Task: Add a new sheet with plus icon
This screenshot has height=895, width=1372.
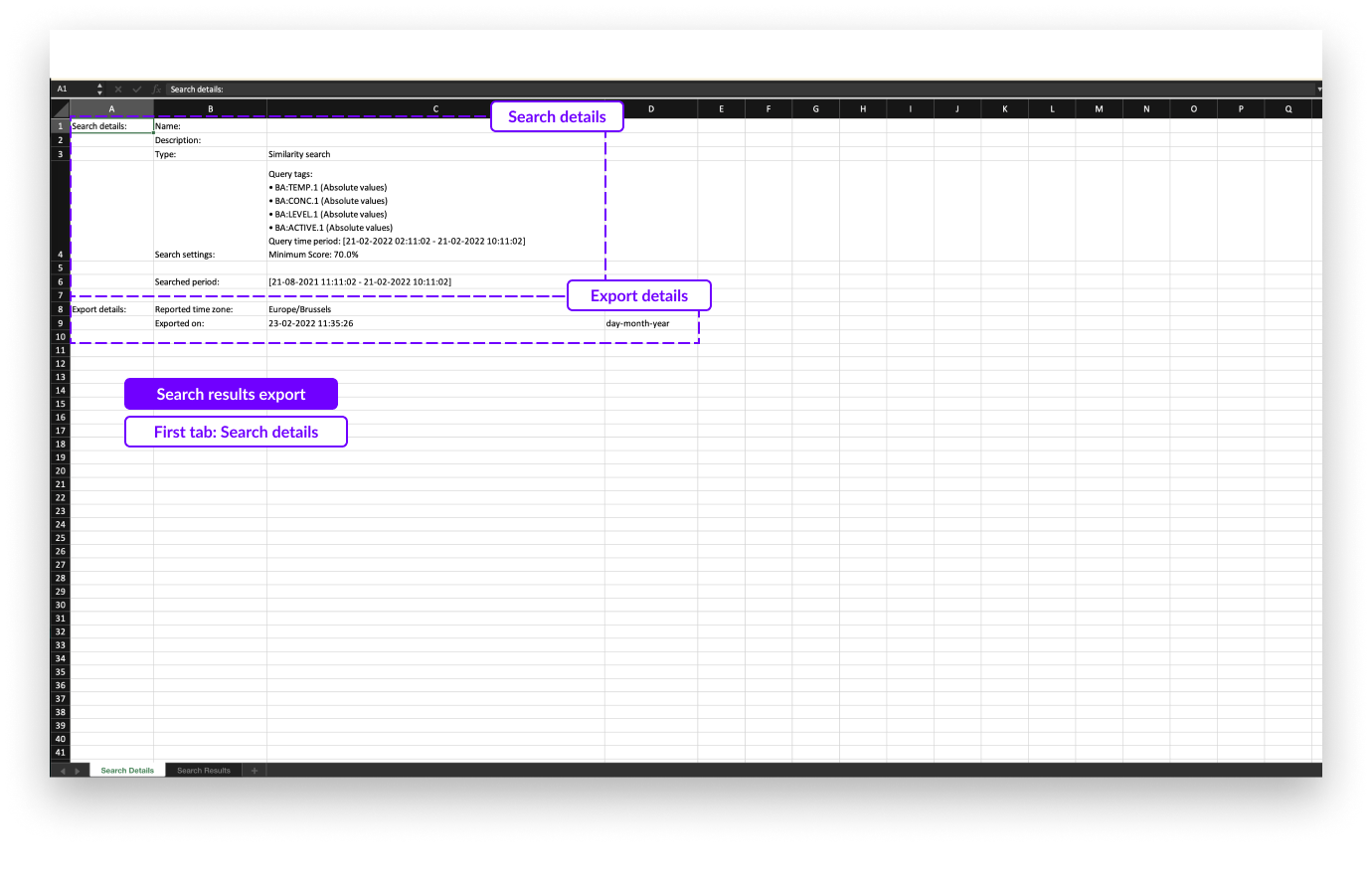Action: pyautogui.click(x=255, y=771)
